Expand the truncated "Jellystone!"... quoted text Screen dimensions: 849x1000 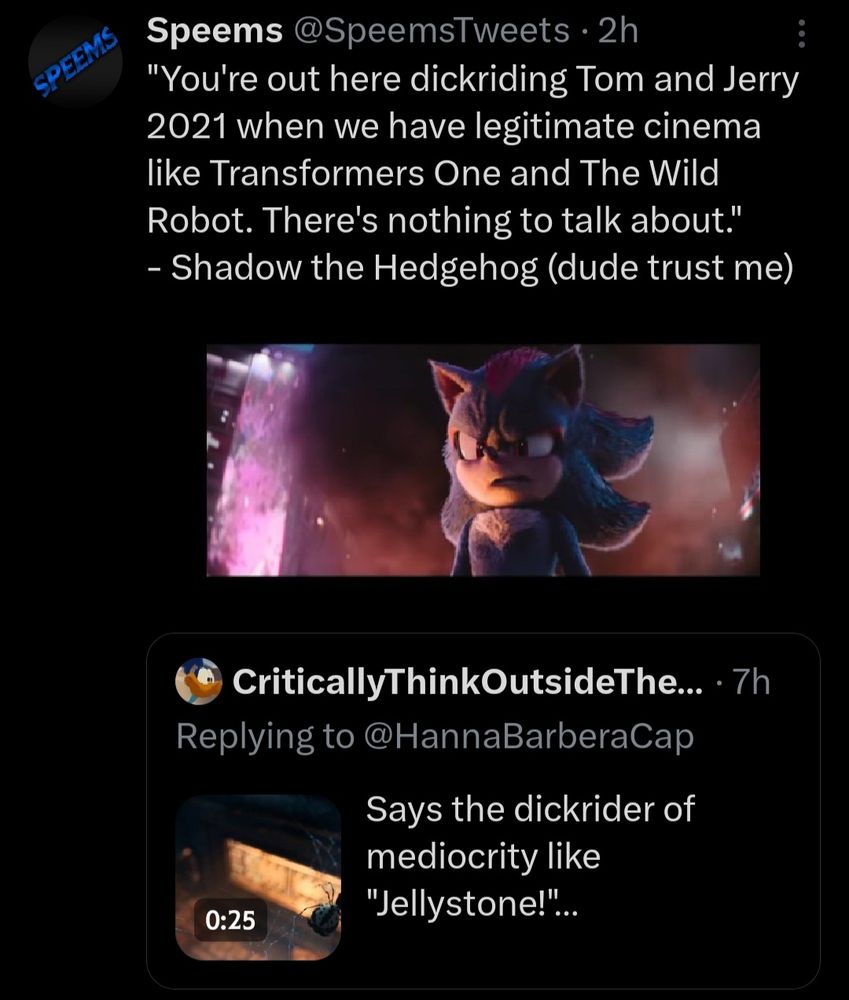click(475, 906)
